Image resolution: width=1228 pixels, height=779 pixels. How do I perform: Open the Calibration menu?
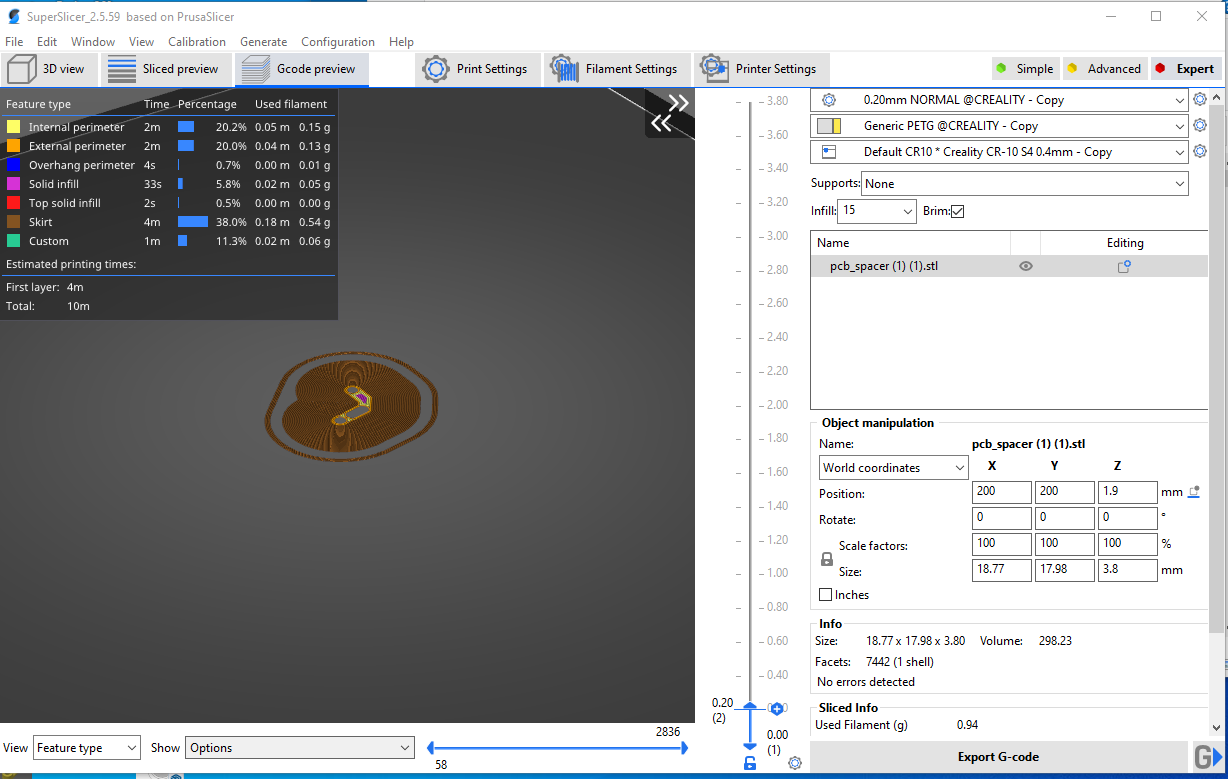[196, 41]
